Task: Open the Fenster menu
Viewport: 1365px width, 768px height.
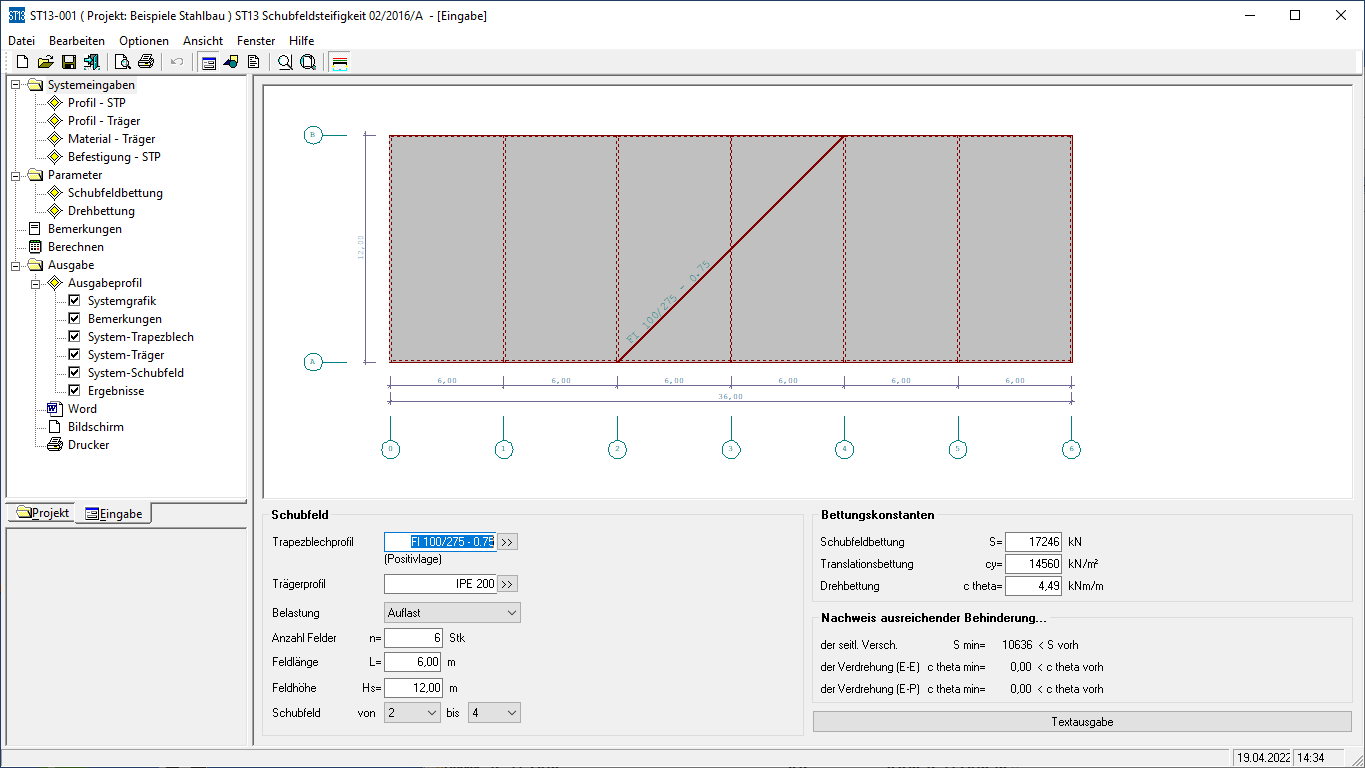Action: click(256, 41)
